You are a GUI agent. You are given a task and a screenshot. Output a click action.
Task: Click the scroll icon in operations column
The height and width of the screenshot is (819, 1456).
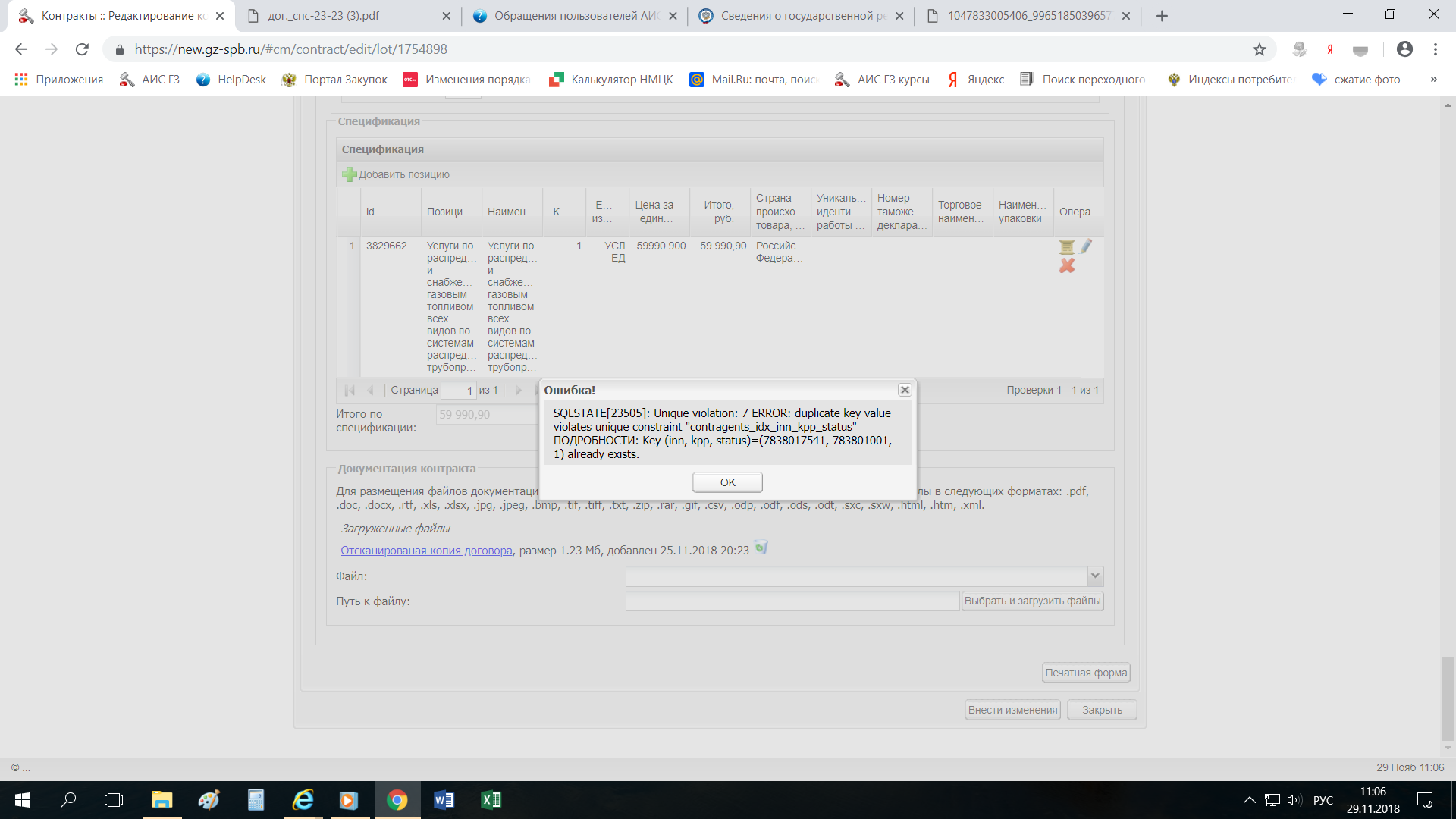[1066, 246]
